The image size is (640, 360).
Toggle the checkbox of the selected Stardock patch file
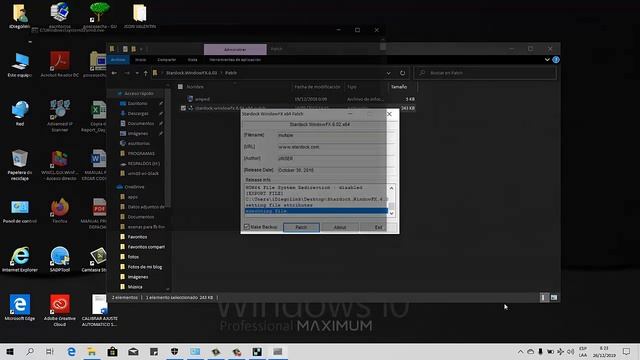[x=183, y=108]
